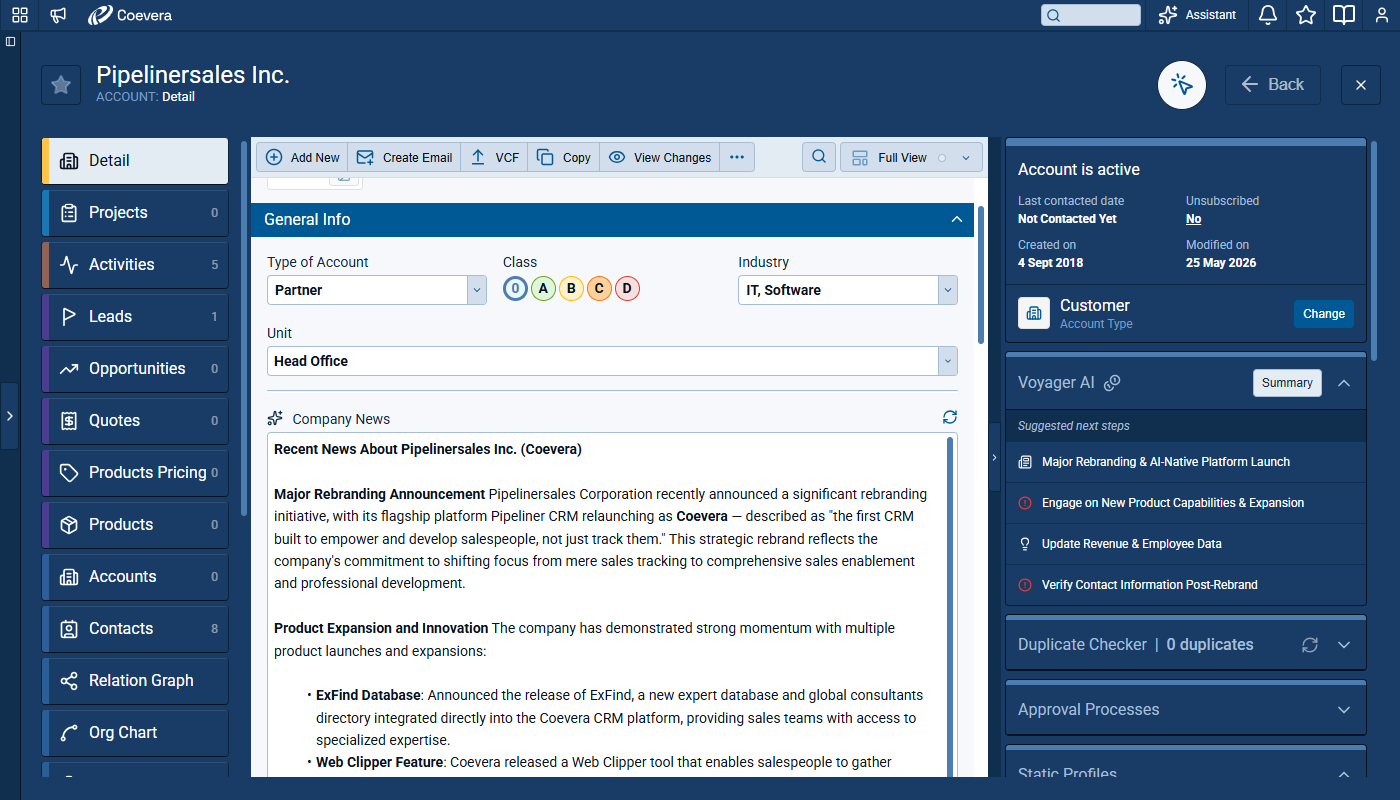Expand the left edge collapsed panel arrow
Image resolution: width=1400 pixels, height=800 pixels.
click(x=9, y=415)
